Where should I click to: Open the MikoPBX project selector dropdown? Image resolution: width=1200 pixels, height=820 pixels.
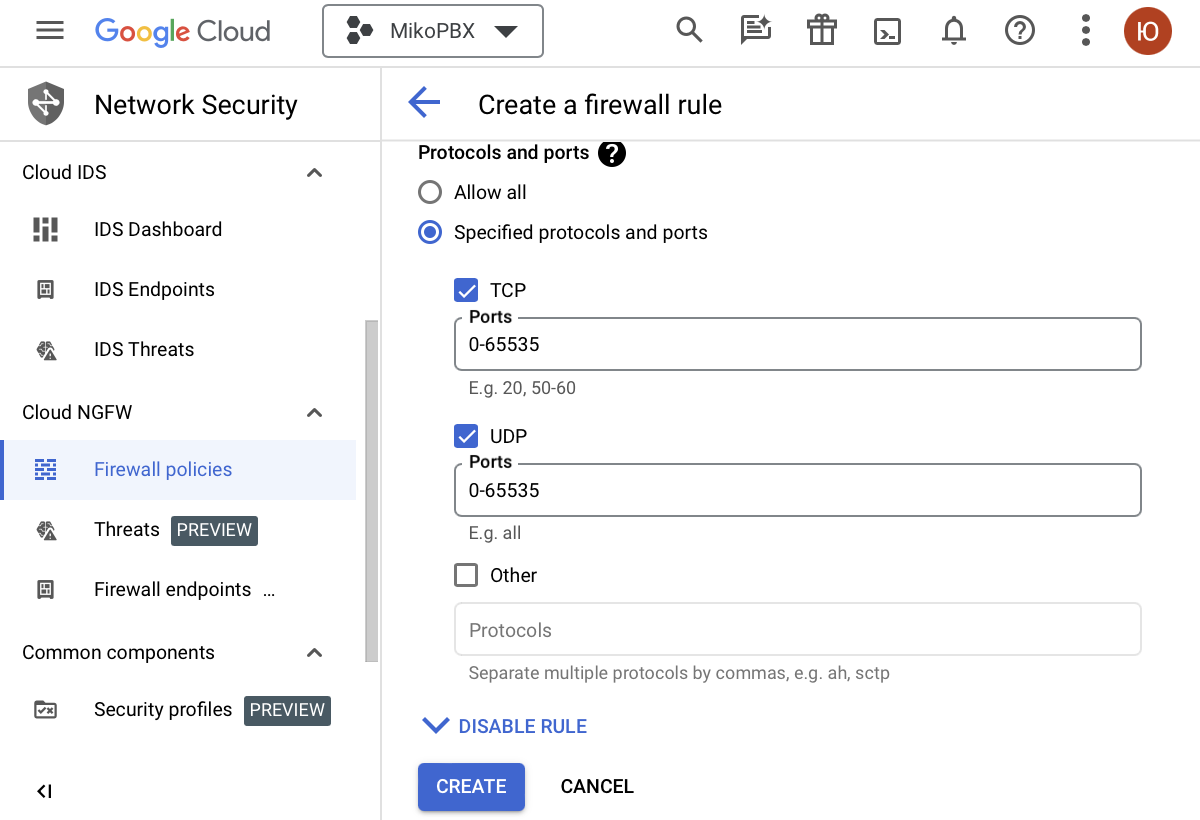[432, 31]
